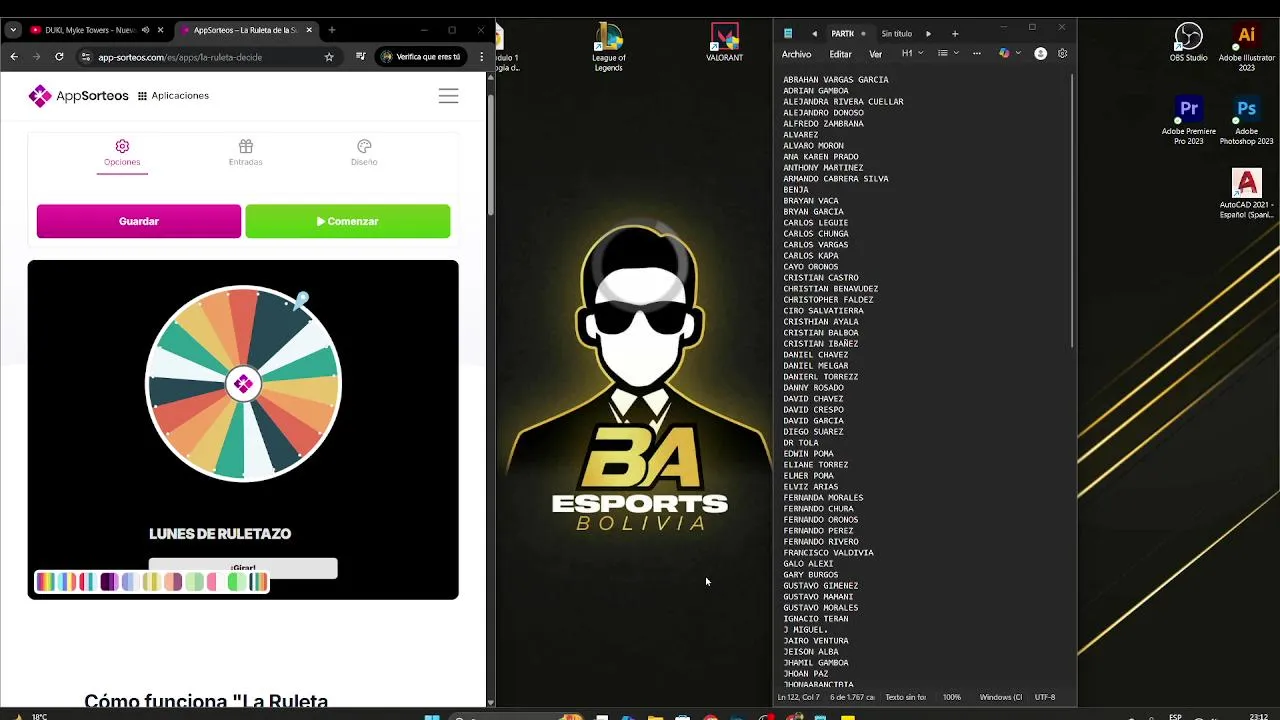Select the yellow olive palette swatch

point(151,582)
